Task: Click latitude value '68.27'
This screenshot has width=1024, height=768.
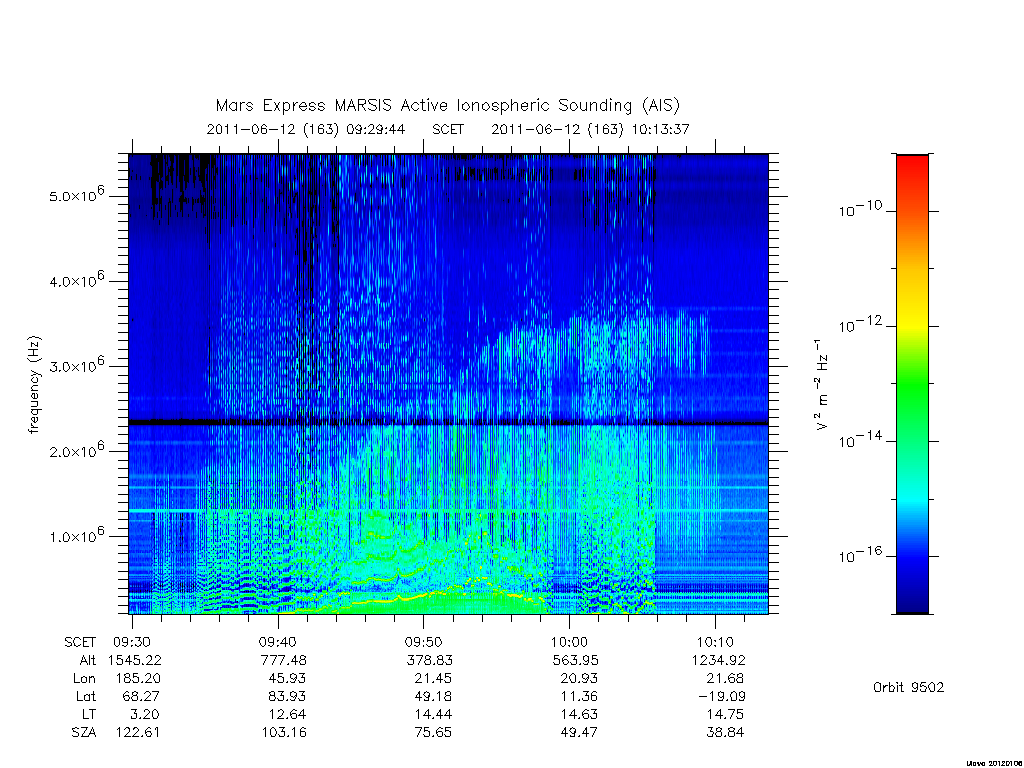Action: coord(141,696)
